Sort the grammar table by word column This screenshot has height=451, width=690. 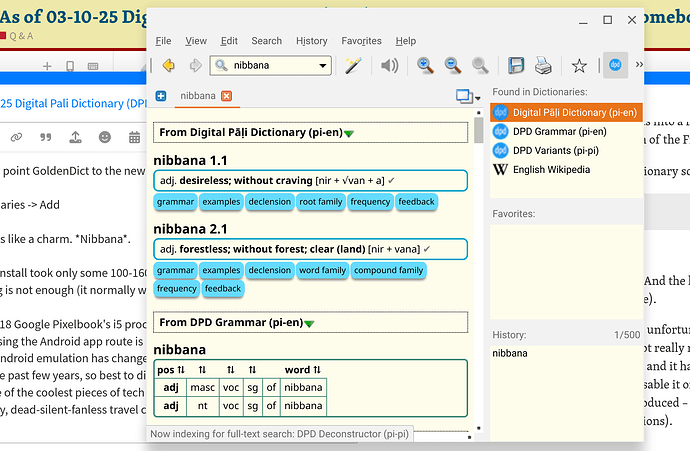[x=303, y=370]
